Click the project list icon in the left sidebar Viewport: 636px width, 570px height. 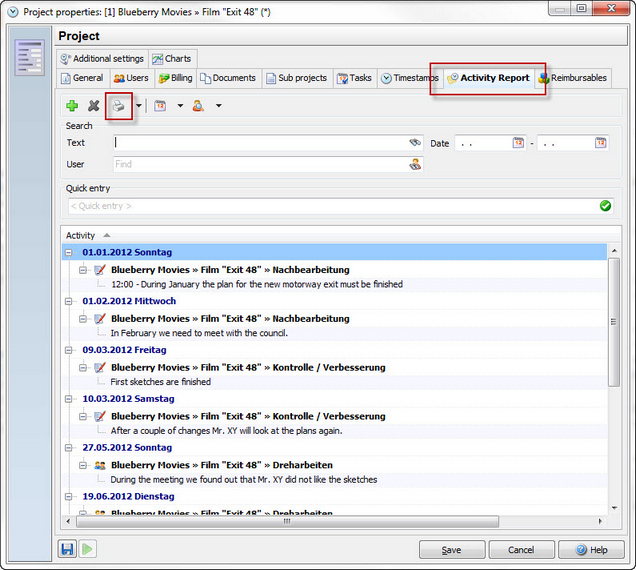tap(30, 57)
